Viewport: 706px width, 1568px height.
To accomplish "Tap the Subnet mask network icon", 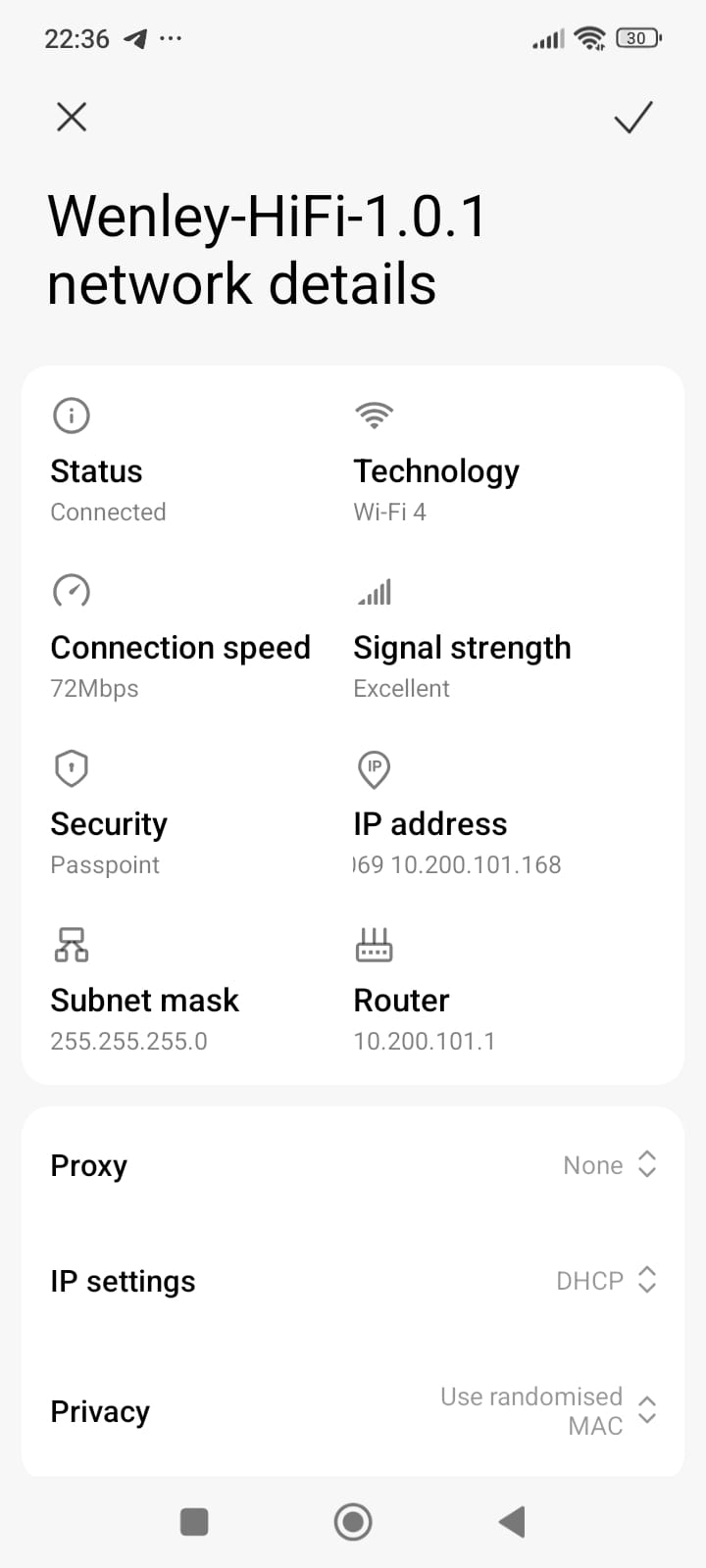I will click(x=71, y=945).
